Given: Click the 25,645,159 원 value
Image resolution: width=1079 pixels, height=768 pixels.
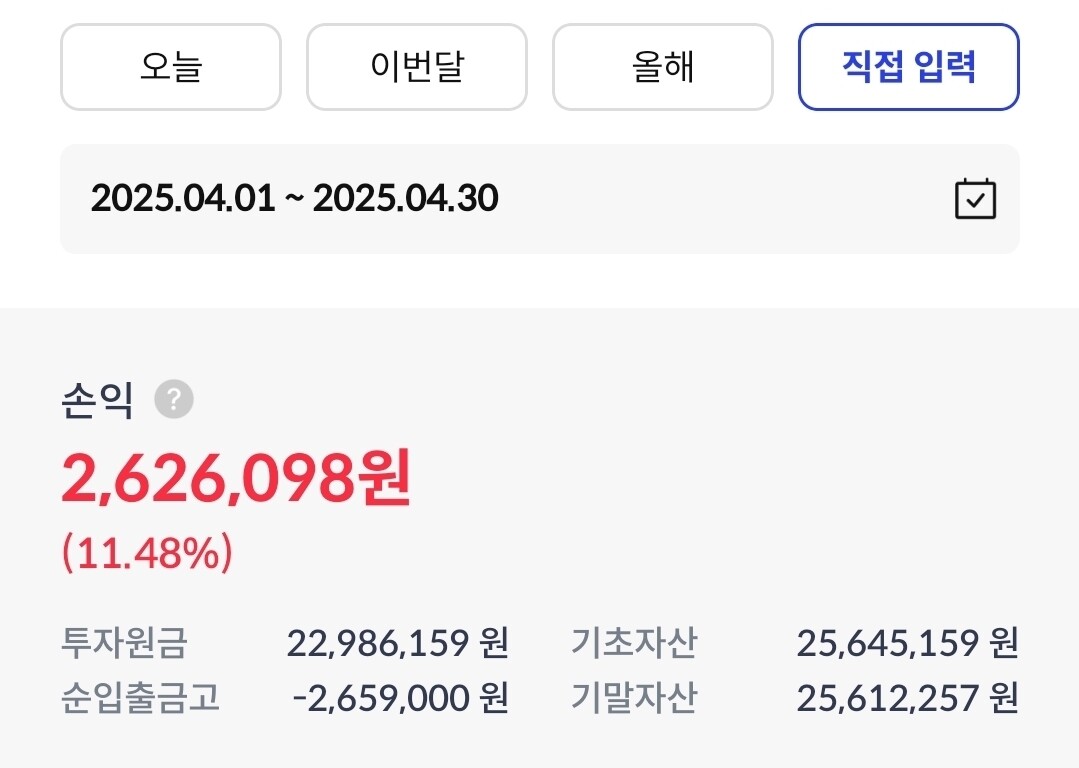Looking at the screenshot, I should [x=907, y=643].
